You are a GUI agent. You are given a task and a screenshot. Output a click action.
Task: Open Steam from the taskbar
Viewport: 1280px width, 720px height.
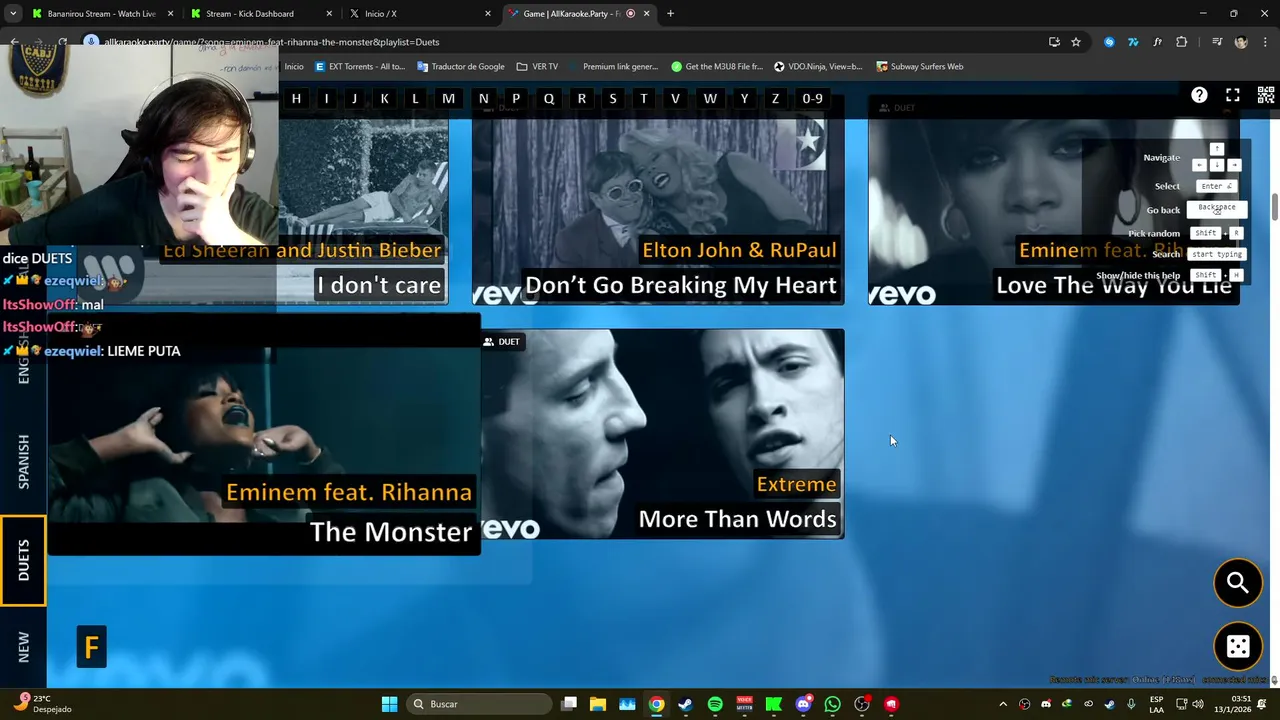685,704
